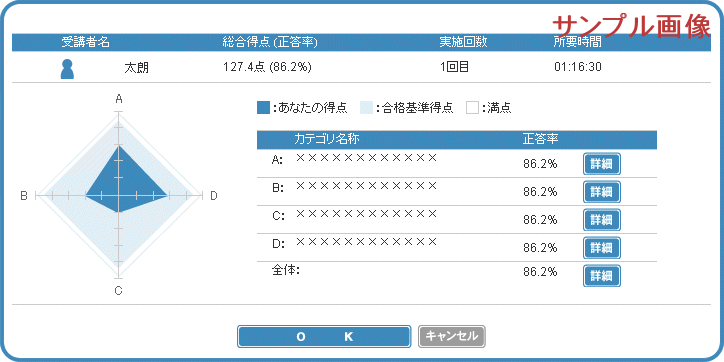The image size is (724, 362).
Task: Click the 合格基準得点 light blue legend swatch
Action: click(x=366, y=108)
